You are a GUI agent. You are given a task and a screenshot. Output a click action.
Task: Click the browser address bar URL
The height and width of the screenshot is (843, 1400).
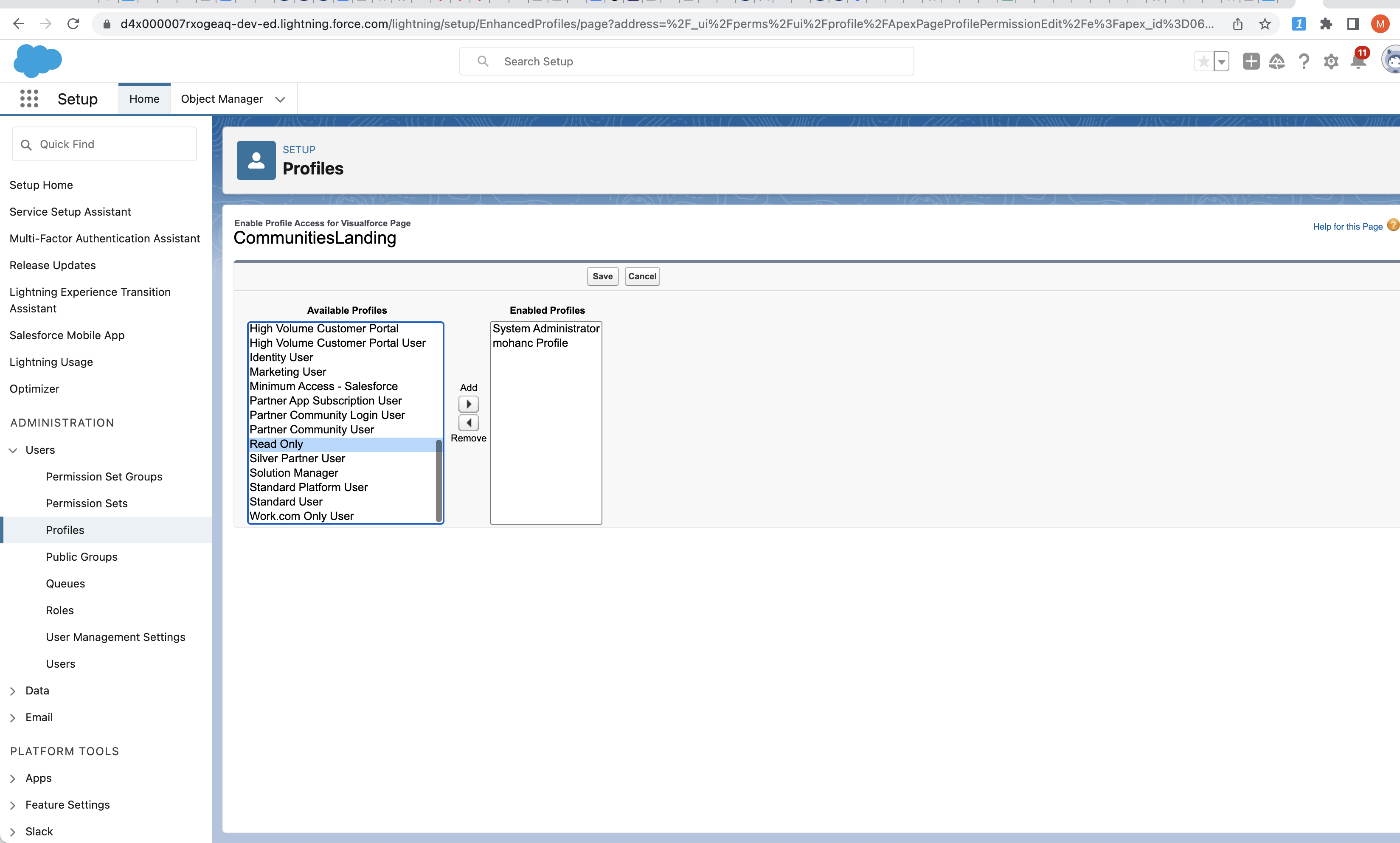[x=667, y=24]
